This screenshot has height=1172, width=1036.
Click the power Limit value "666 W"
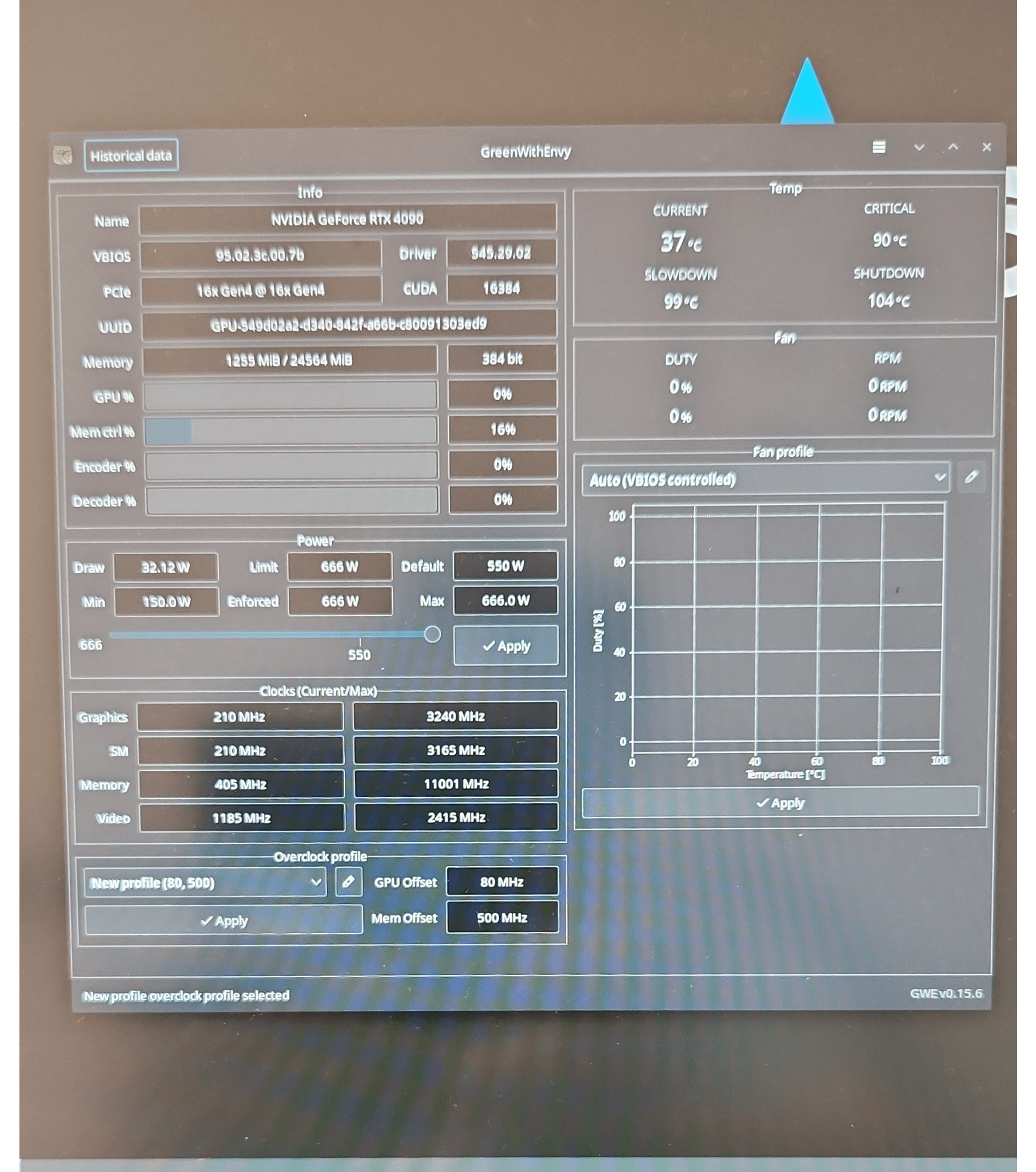340,567
